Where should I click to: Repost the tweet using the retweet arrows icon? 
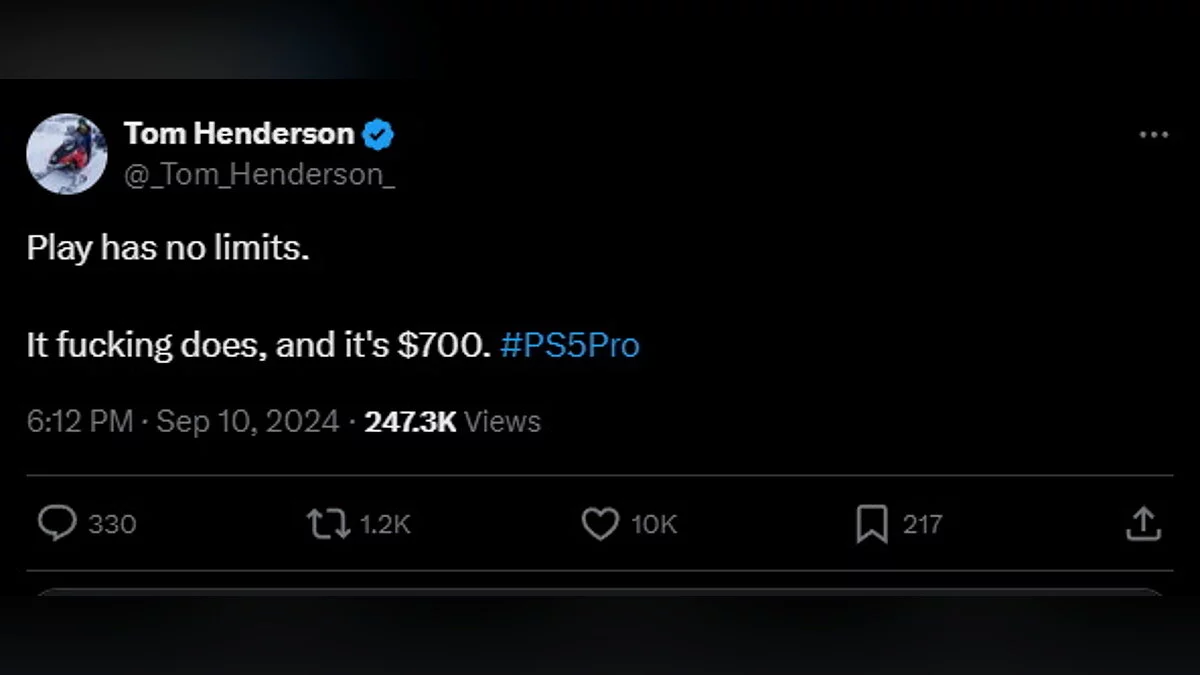coord(328,524)
